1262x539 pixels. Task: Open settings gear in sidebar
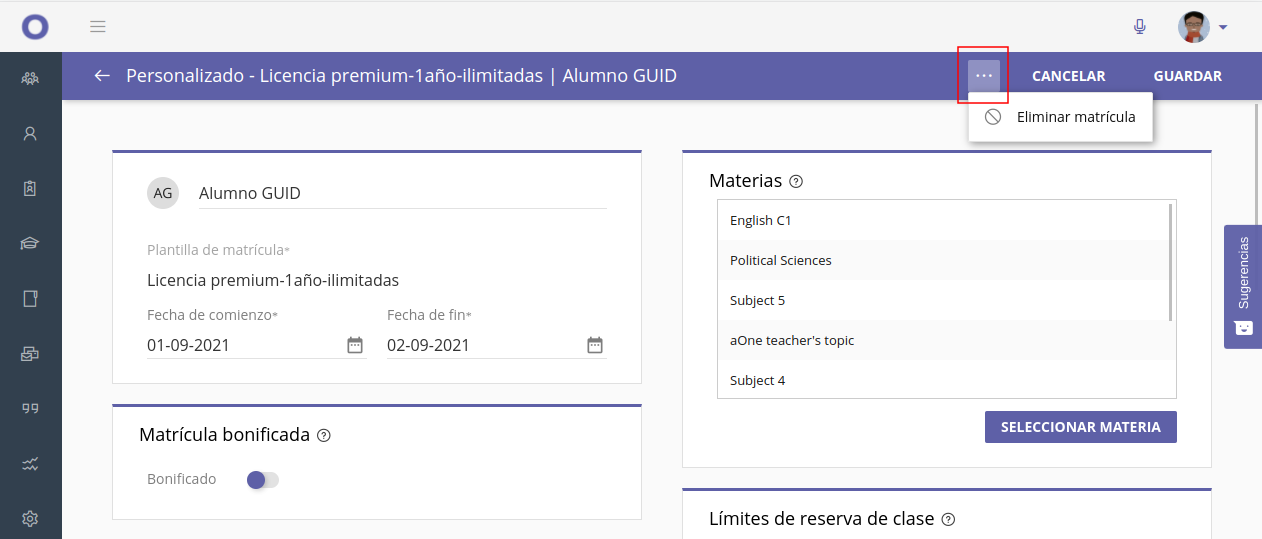click(30, 518)
